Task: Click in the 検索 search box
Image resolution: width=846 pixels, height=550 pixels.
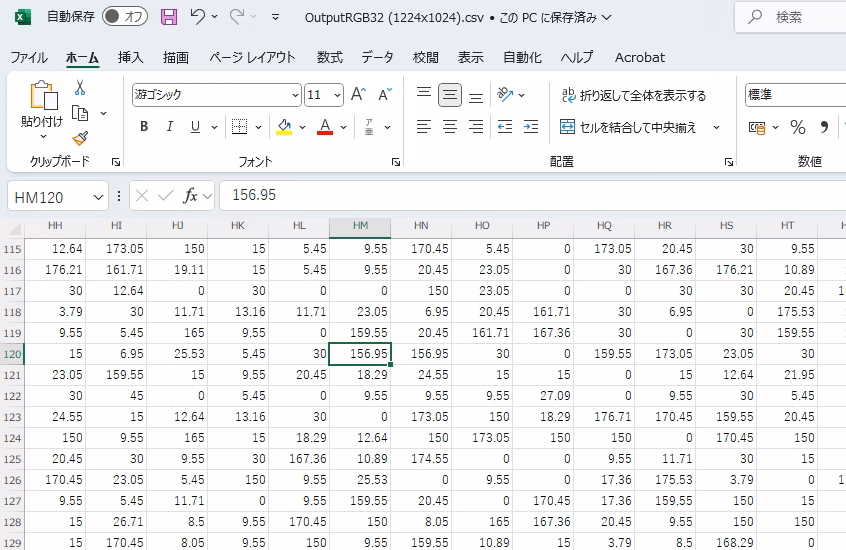Action: pos(790,17)
